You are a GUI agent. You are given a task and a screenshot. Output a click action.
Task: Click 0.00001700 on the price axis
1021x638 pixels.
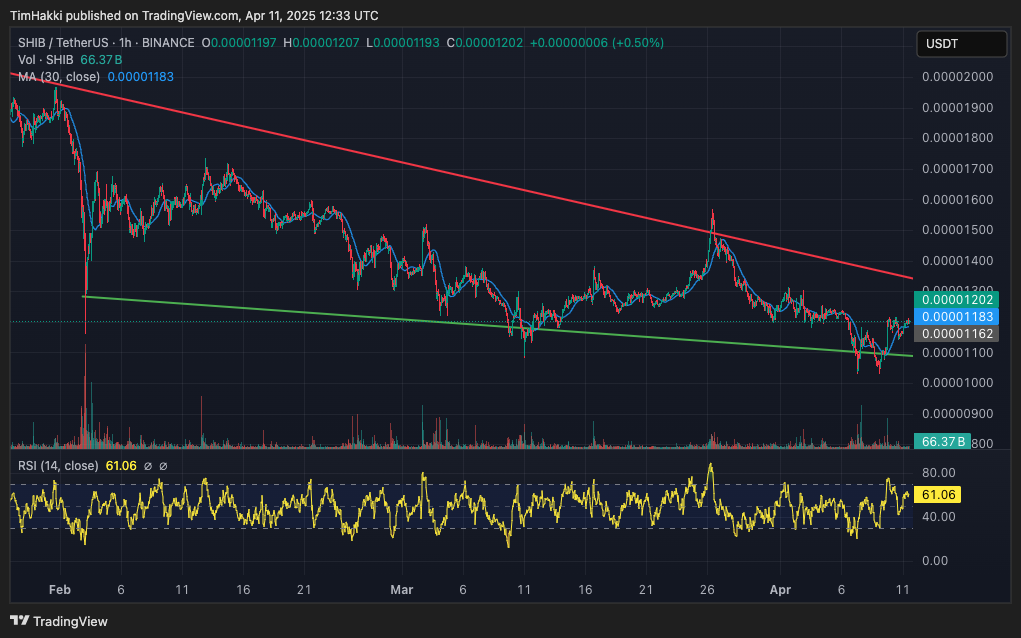958,169
